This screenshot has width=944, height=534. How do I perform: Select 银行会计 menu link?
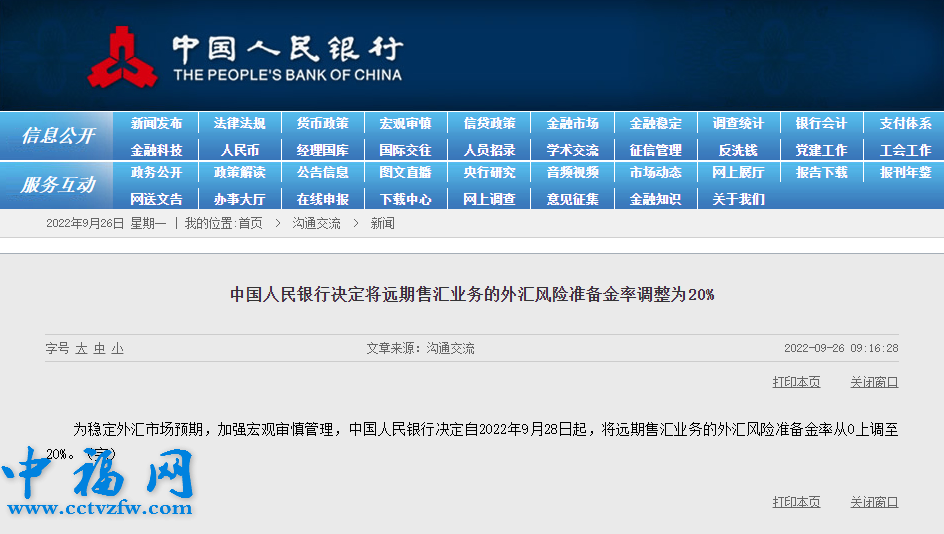coord(822,123)
